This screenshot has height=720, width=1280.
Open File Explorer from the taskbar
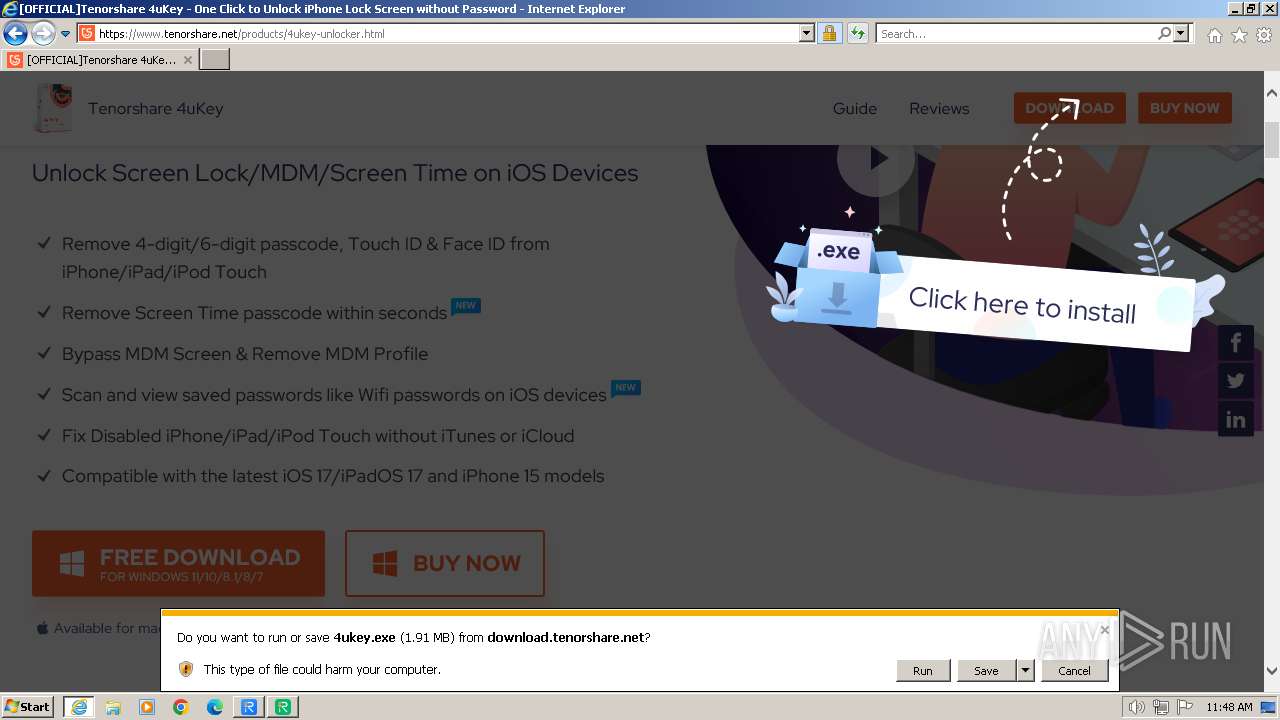click(113, 707)
